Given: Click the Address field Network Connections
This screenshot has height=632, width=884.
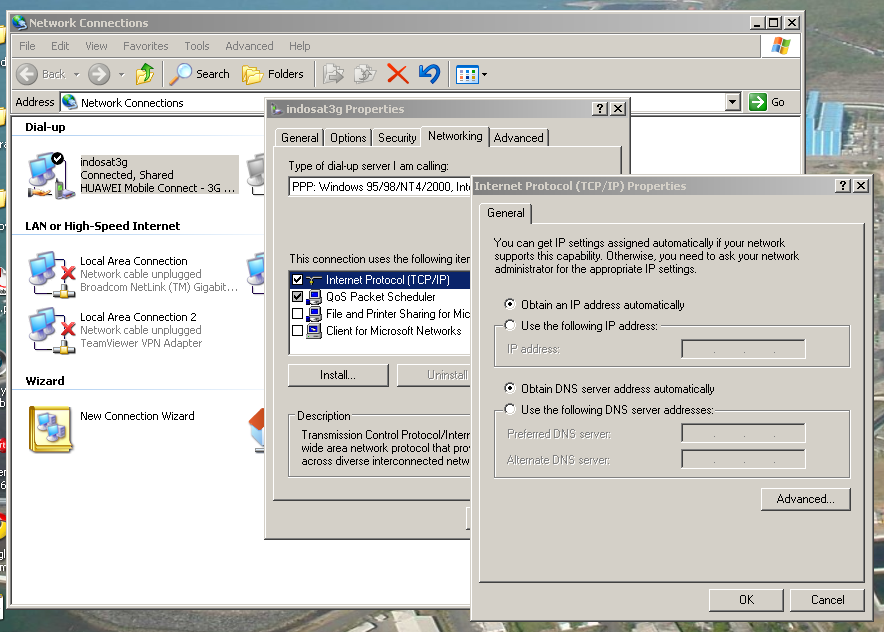Looking at the screenshot, I should pyautogui.click(x=132, y=103).
